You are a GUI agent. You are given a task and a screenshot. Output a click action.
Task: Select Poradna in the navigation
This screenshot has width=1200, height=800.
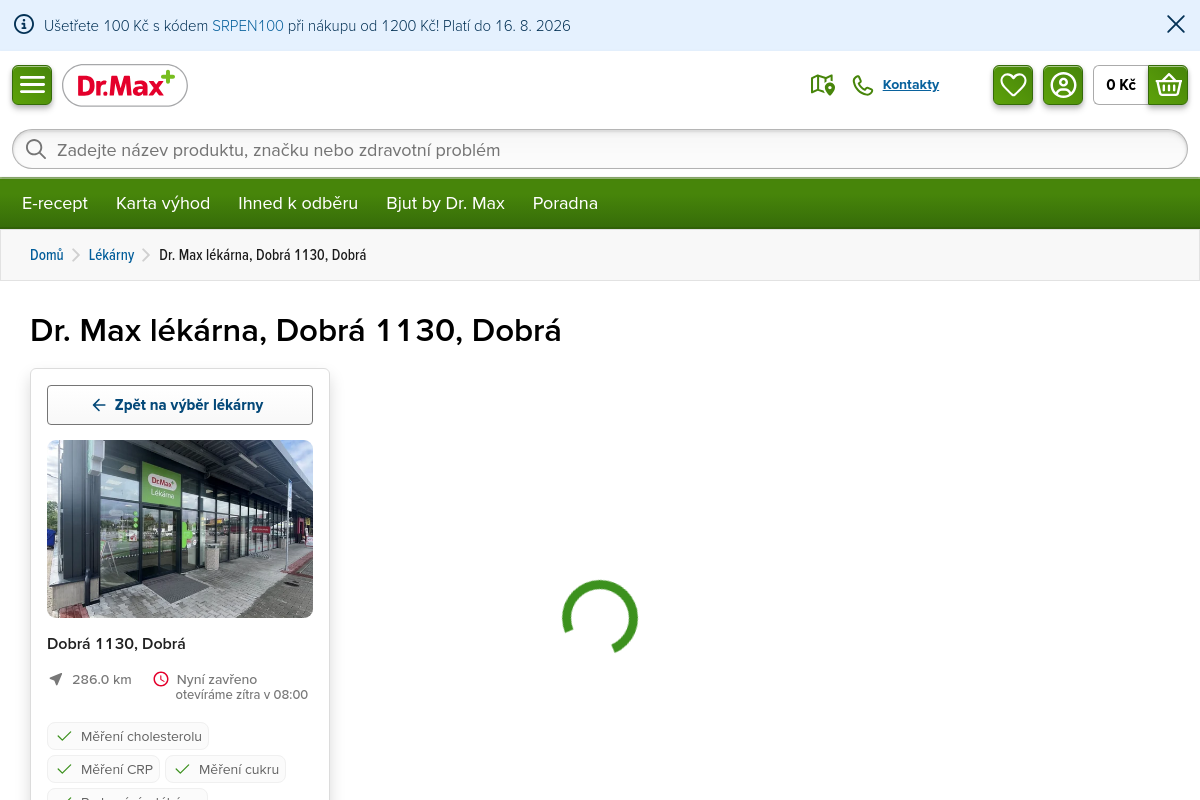[x=565, y=203]
